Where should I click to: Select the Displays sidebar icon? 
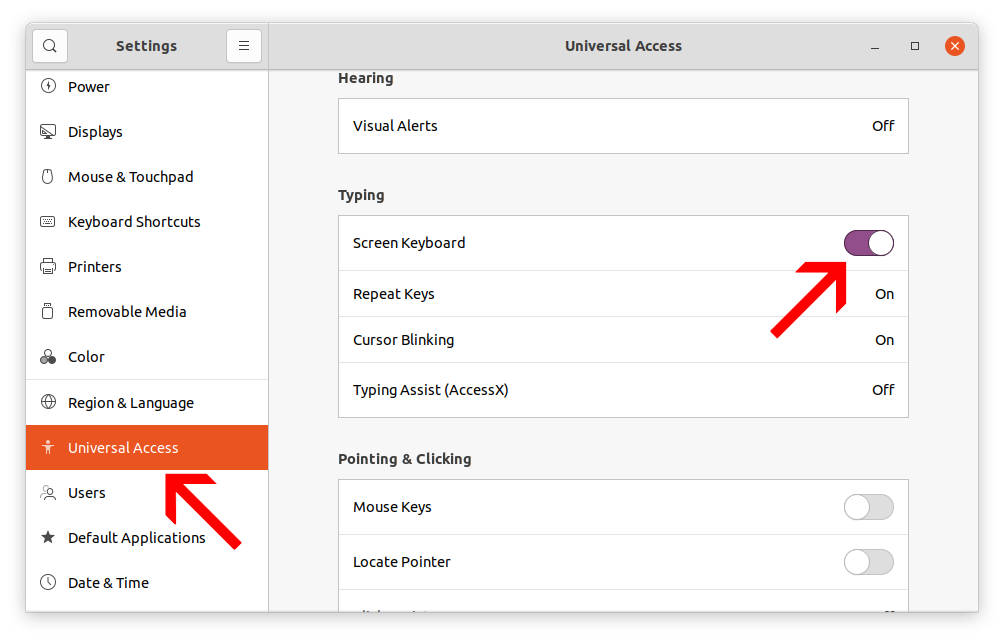49,131
